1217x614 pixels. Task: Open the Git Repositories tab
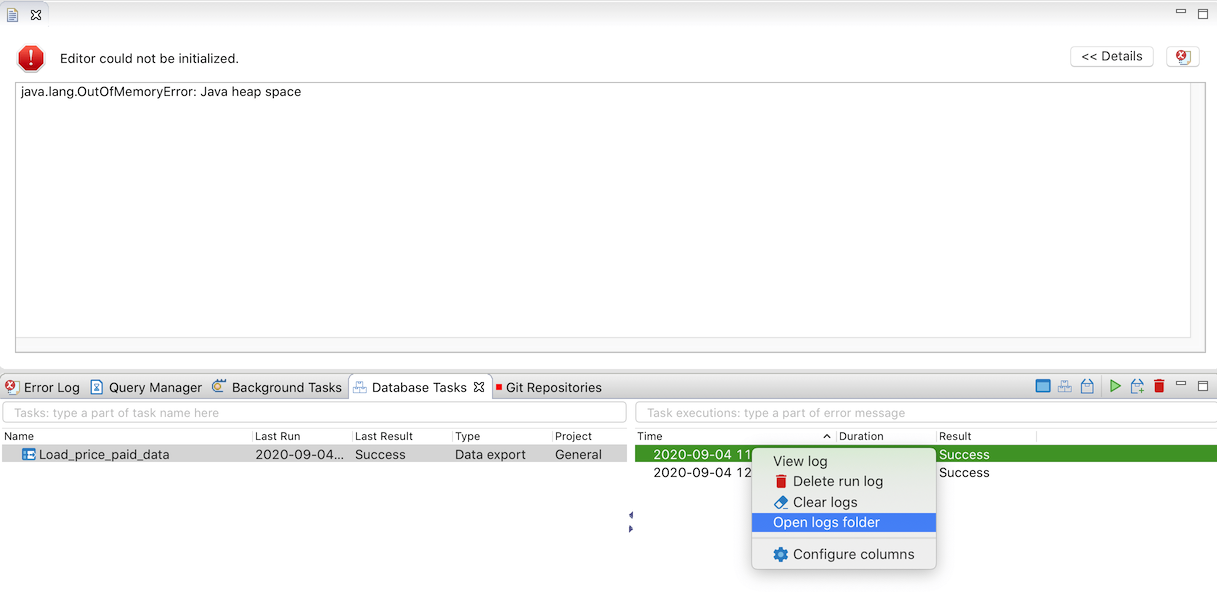click(549, 387)
